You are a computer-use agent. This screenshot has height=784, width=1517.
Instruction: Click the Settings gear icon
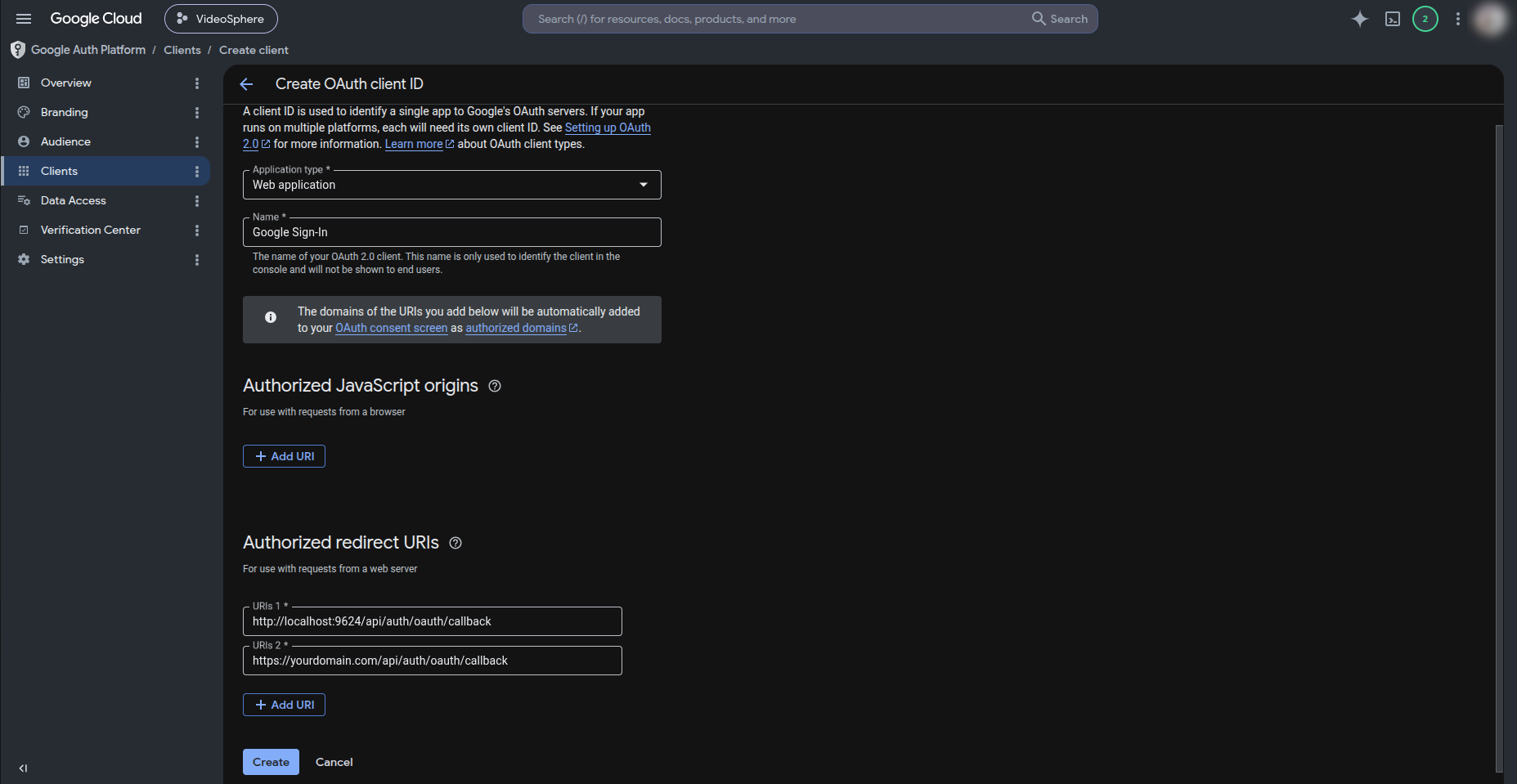pos(24,259)
